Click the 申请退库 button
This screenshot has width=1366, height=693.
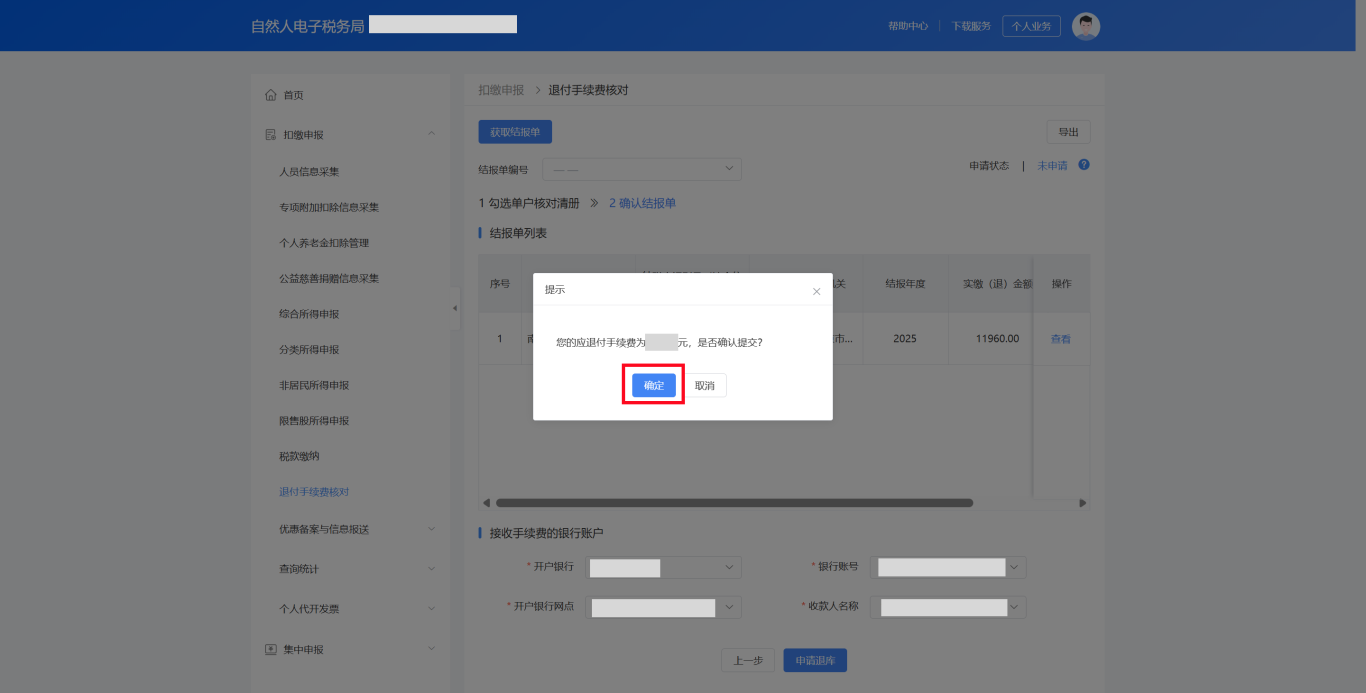[814, 660]
